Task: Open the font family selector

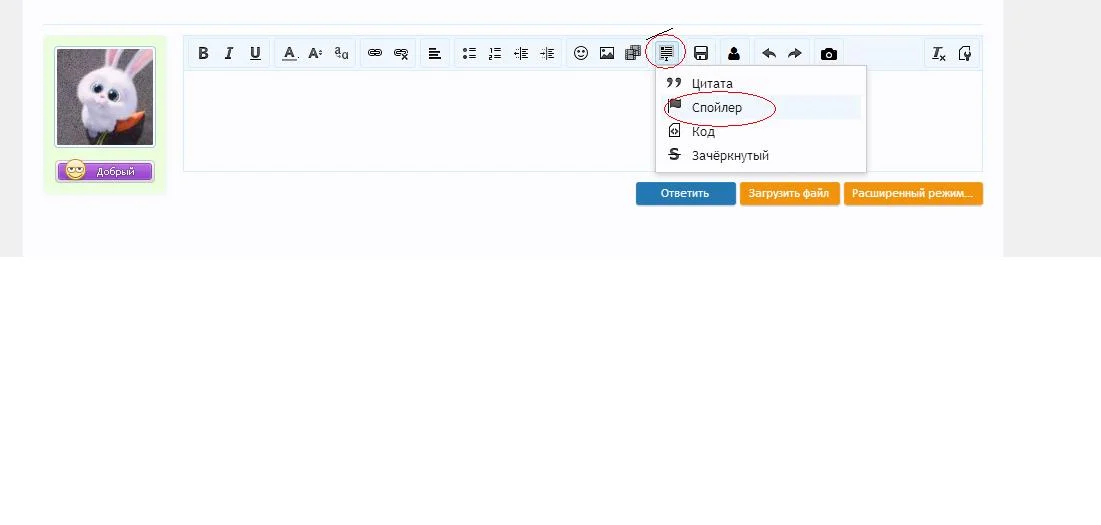Action: coord(341,53)
